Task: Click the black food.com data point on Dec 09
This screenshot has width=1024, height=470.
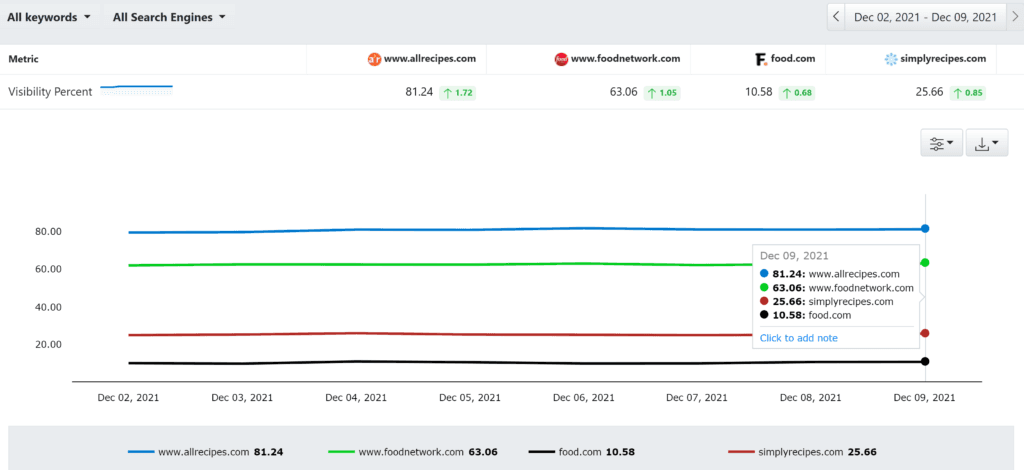Action: coord(925,361)
